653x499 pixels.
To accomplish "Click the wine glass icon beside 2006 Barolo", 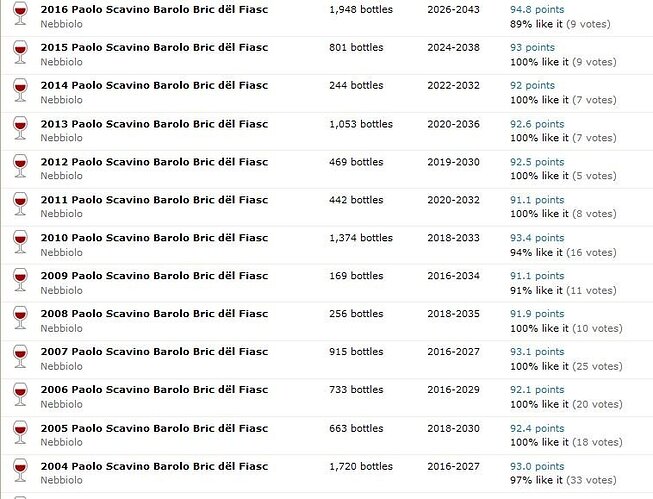I will point(20,394).
